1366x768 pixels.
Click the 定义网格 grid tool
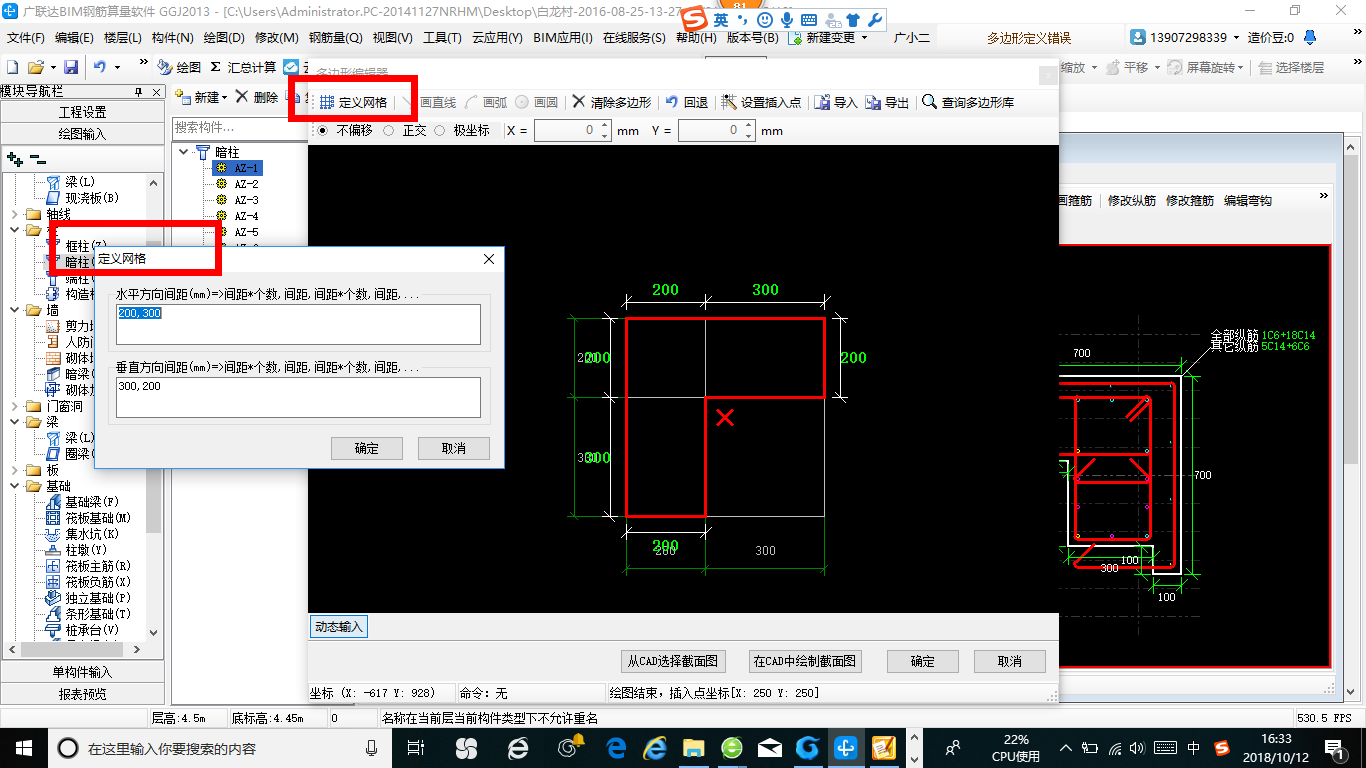coord(353,102)
